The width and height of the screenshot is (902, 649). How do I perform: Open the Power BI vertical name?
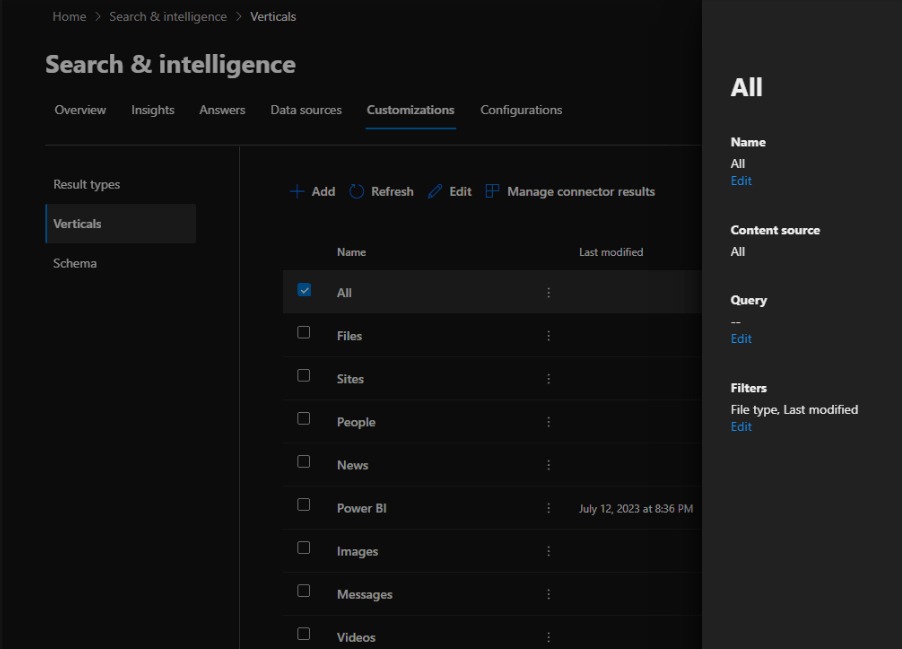click(362, 508)
